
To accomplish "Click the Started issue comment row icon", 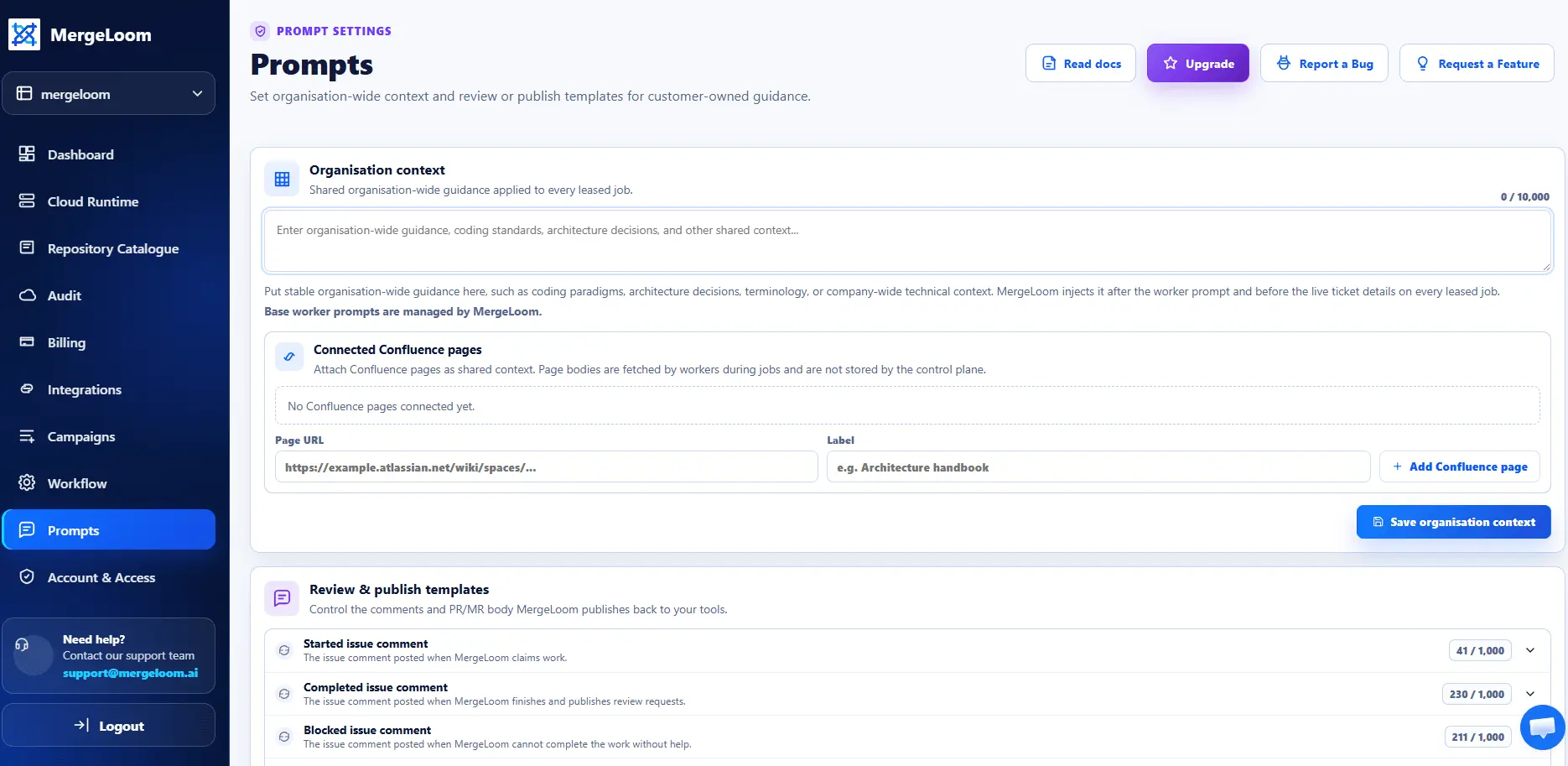I will (284, 650).
